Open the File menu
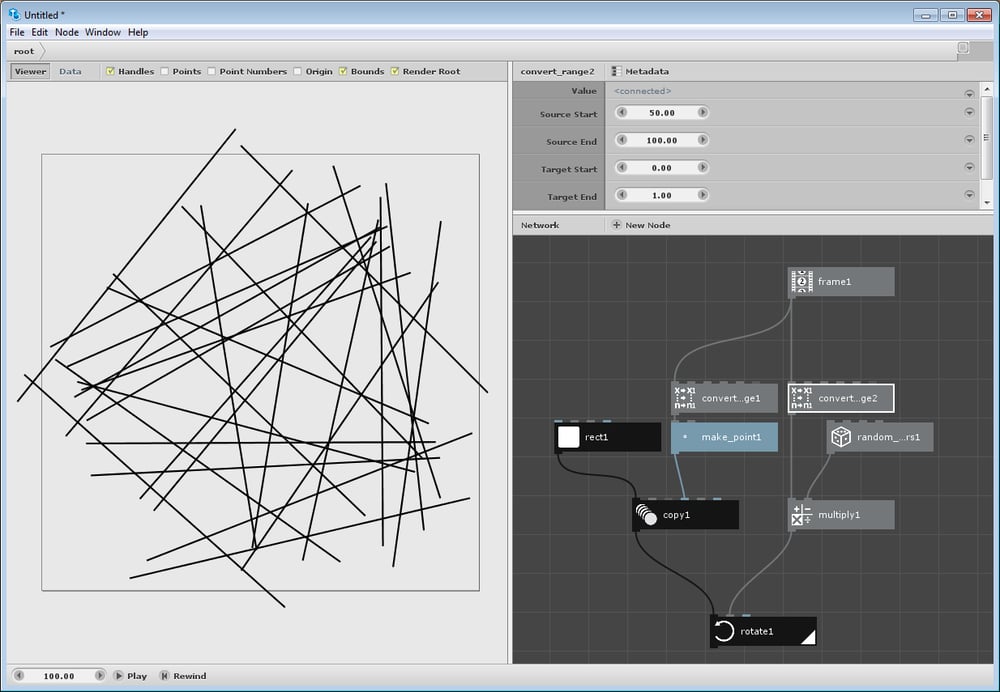1000x692 pixels. pos(17,32)
